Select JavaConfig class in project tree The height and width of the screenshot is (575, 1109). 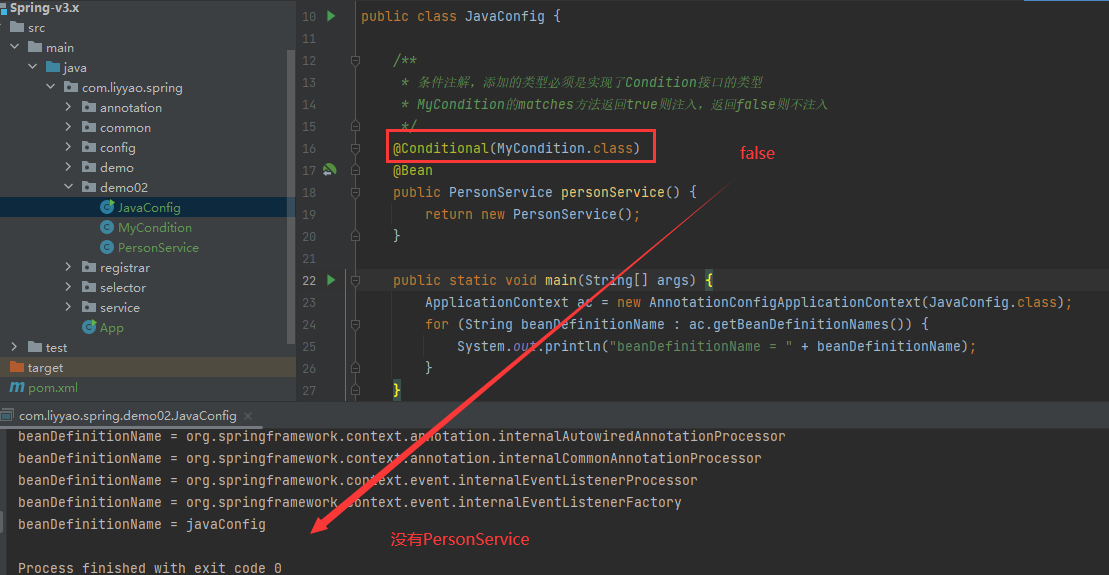pos(147,207)
